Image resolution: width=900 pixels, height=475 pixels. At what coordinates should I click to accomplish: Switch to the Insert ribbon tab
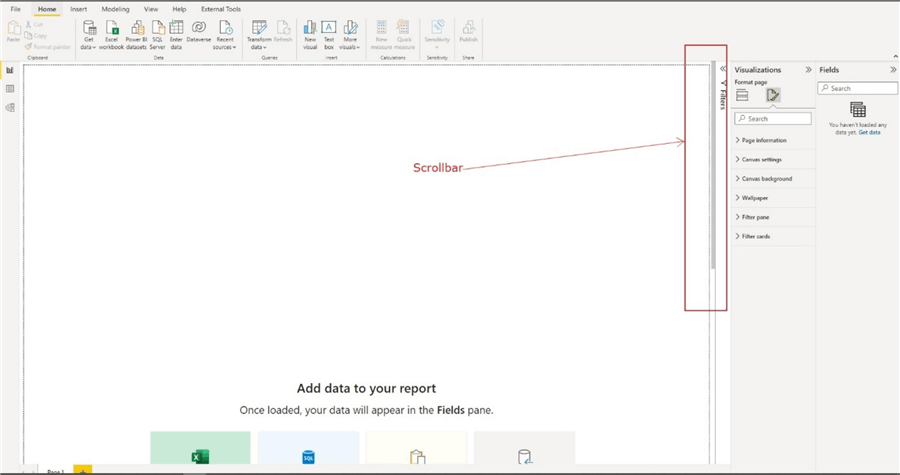pos(79,9)
